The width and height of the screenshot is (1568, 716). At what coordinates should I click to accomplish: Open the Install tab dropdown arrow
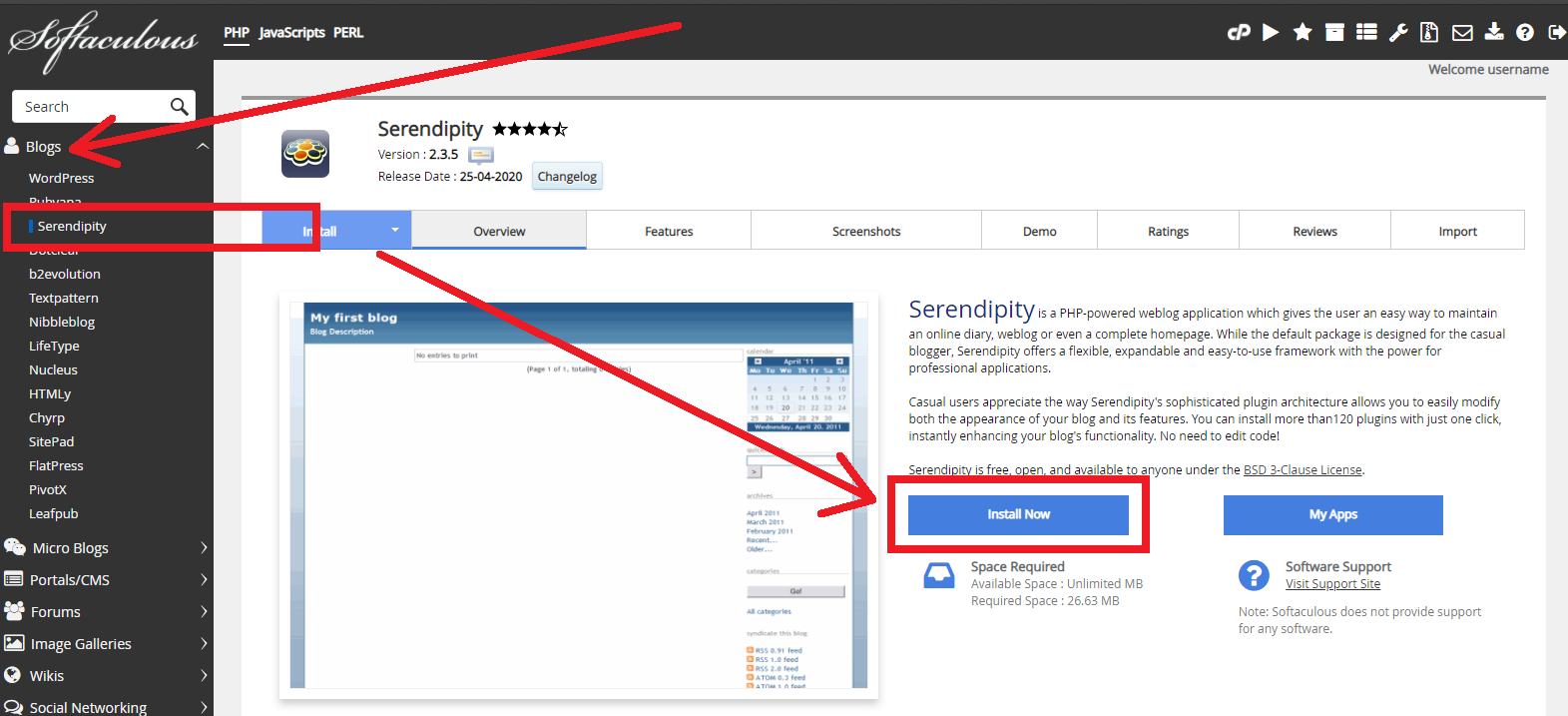tap(394, 231)
